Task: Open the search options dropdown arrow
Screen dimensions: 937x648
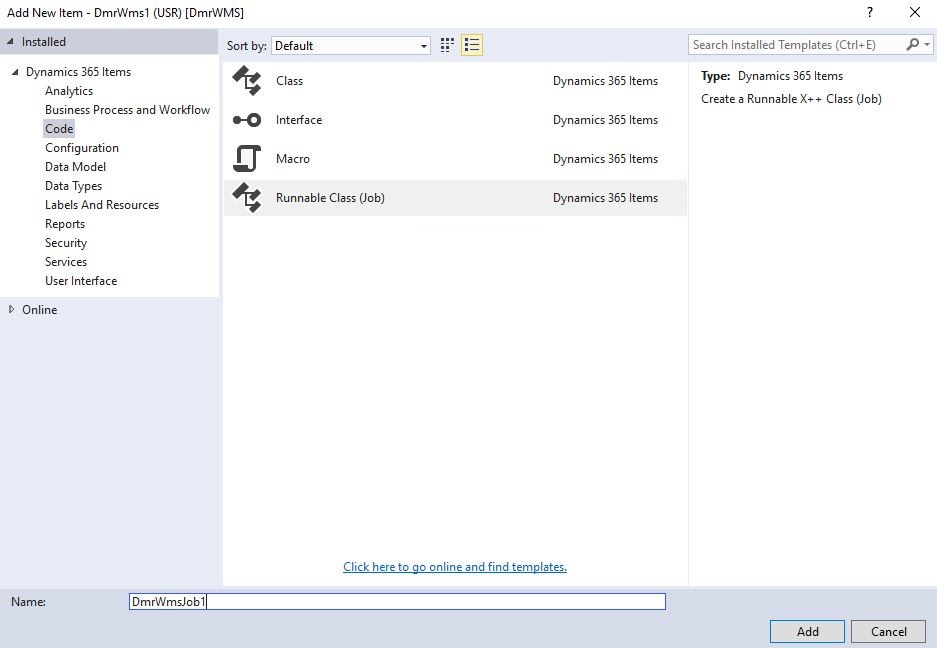Action: point(927,45)
